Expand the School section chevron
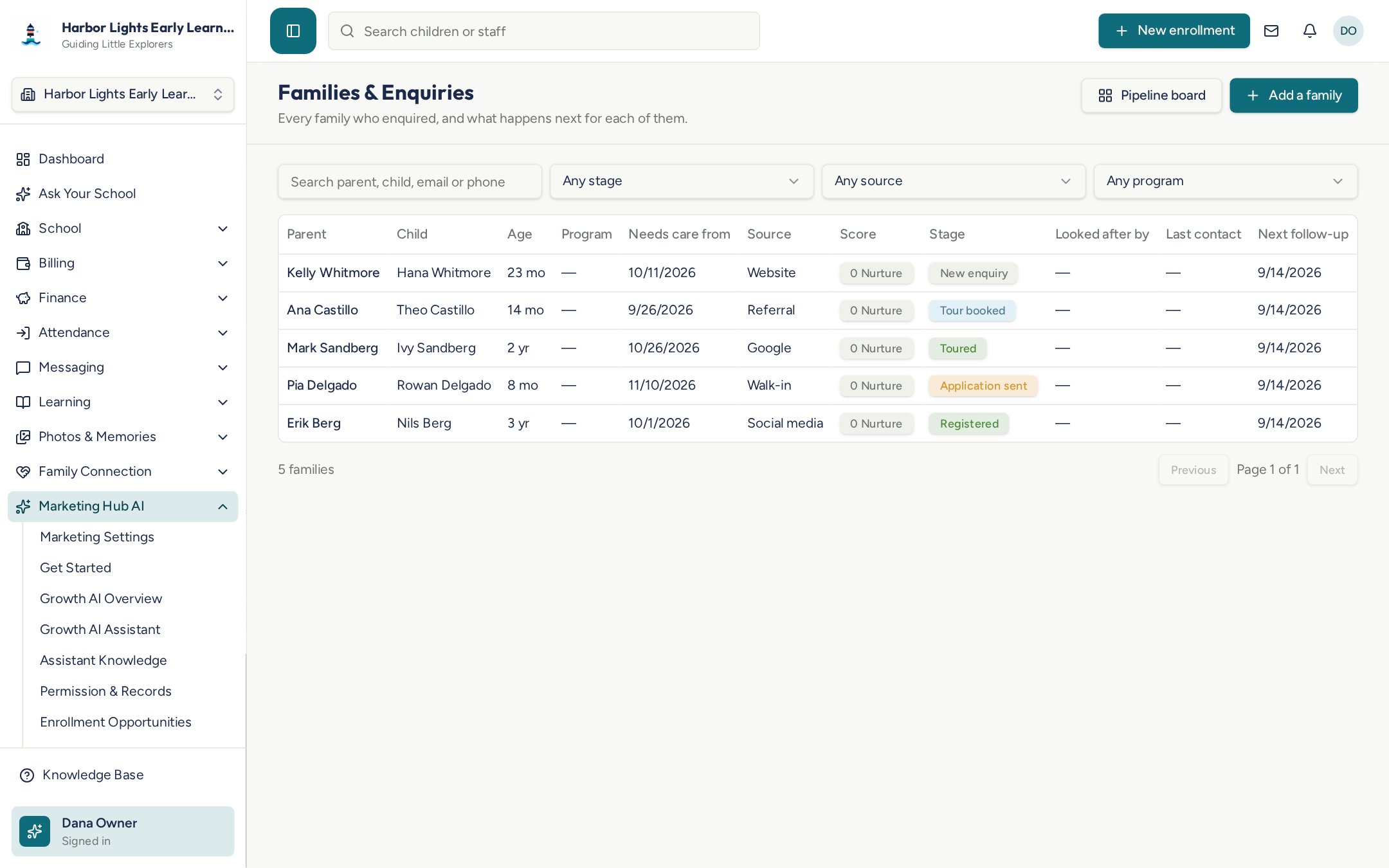Screen dimensions: 1389x868 [222, 228]
